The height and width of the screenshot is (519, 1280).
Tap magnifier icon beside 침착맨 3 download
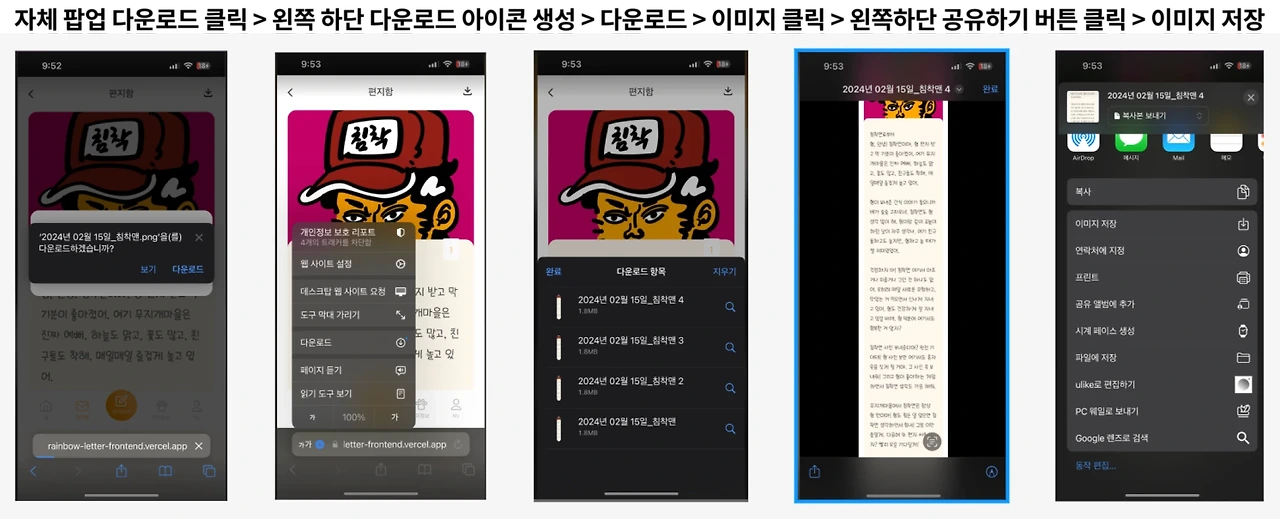(730, 347)
